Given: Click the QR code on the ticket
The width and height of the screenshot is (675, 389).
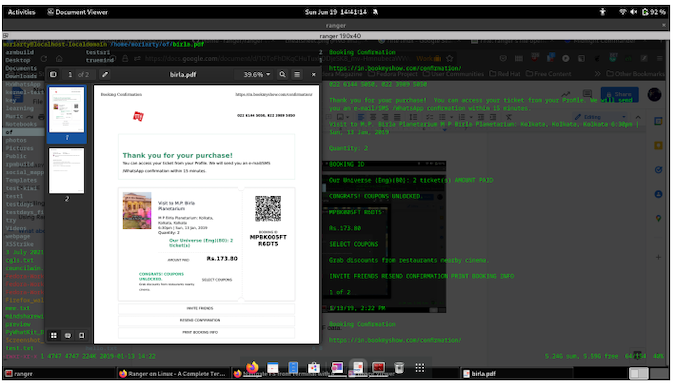Looking at the screenshot, I should tap(268, 209).
